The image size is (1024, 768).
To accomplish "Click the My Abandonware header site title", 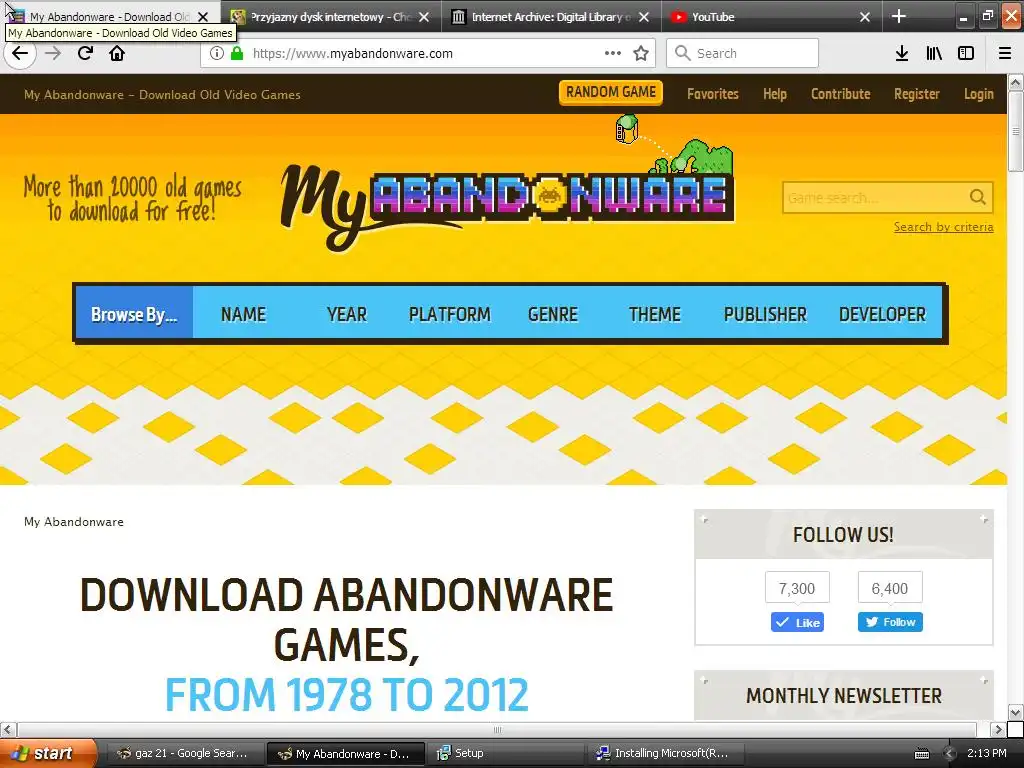I will pyautogui.click(x=162, y=95).
